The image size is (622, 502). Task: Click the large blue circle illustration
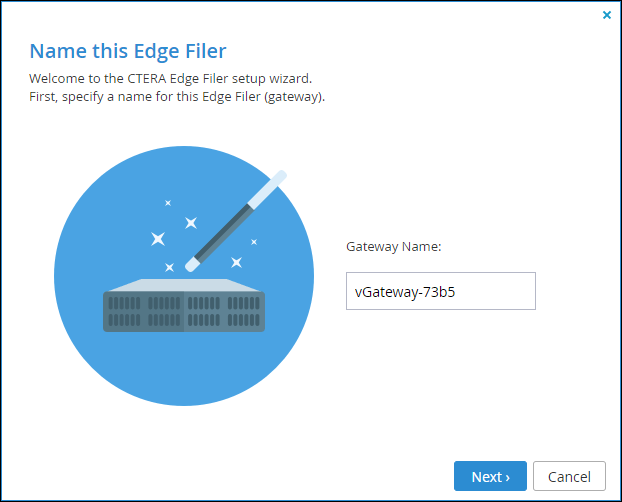[184, 276]
